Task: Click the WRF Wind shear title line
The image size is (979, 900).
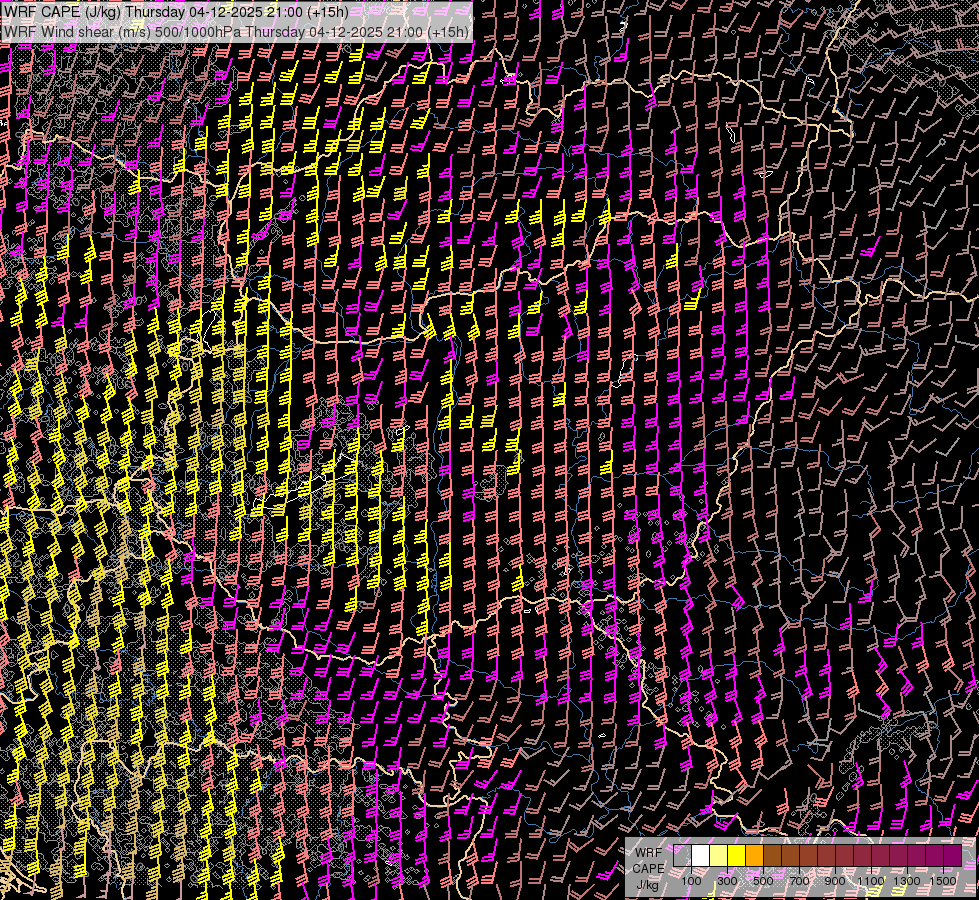Action: tap(236, 32)
